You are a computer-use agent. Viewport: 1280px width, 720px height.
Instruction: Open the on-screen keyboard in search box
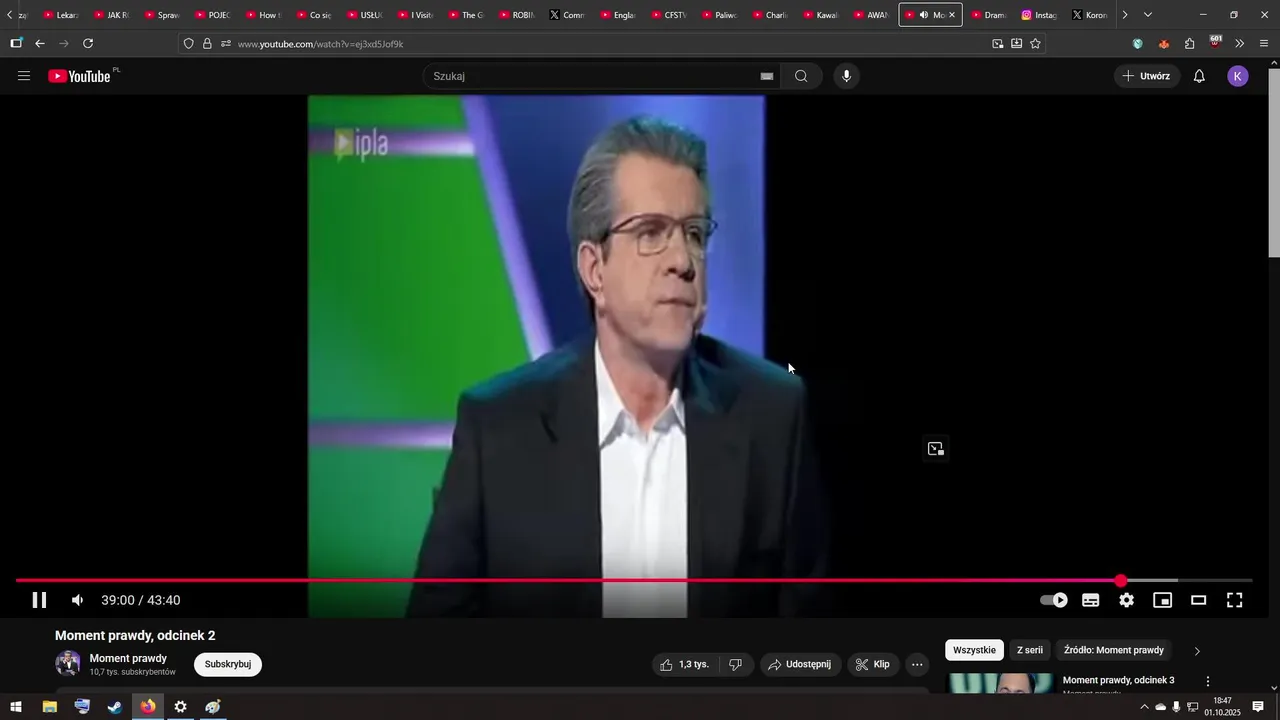767,76
